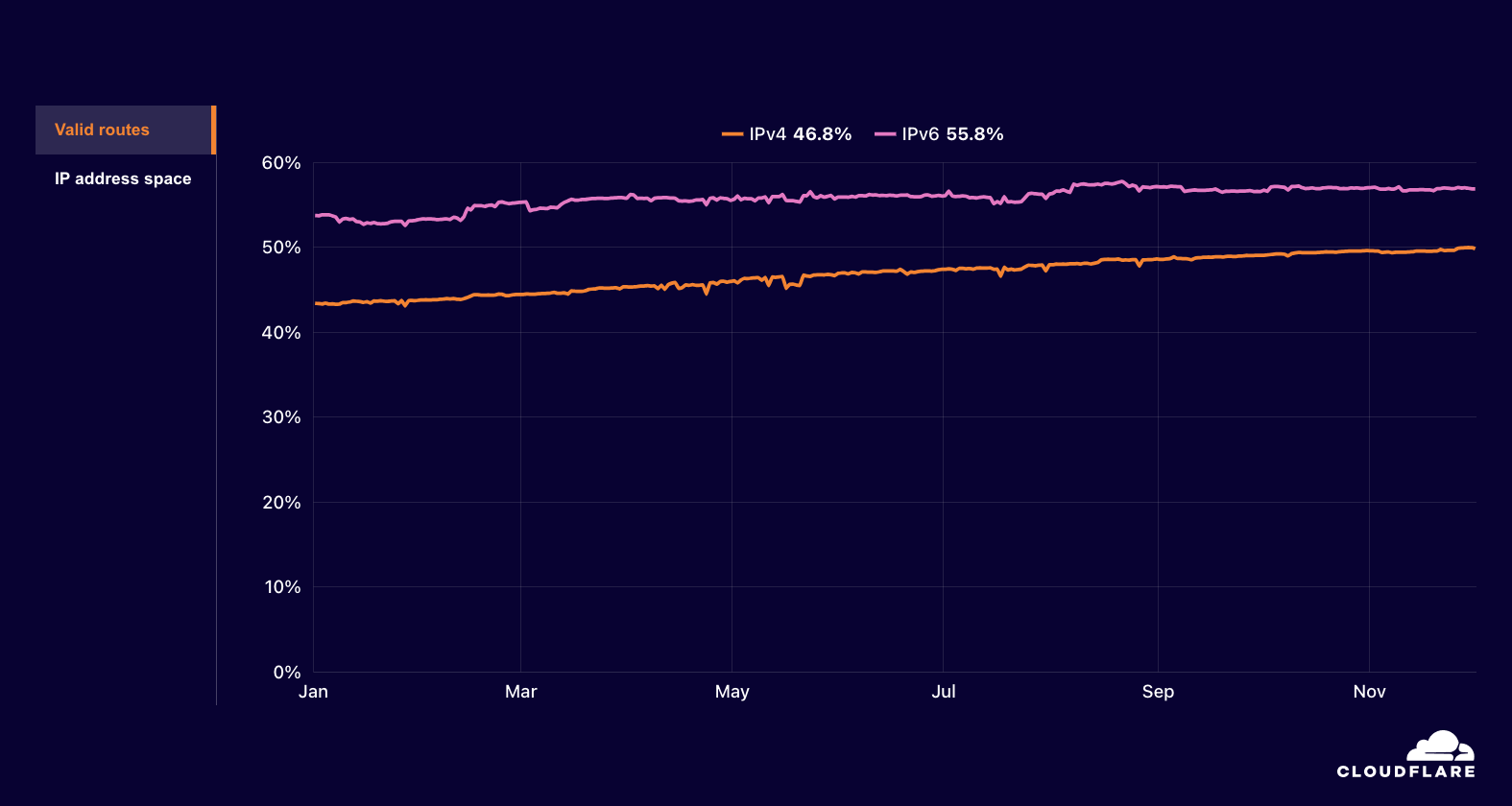Toggle the IPv6 55.8% legend entry
This screenshot has height=806, width=1512.
939,134
